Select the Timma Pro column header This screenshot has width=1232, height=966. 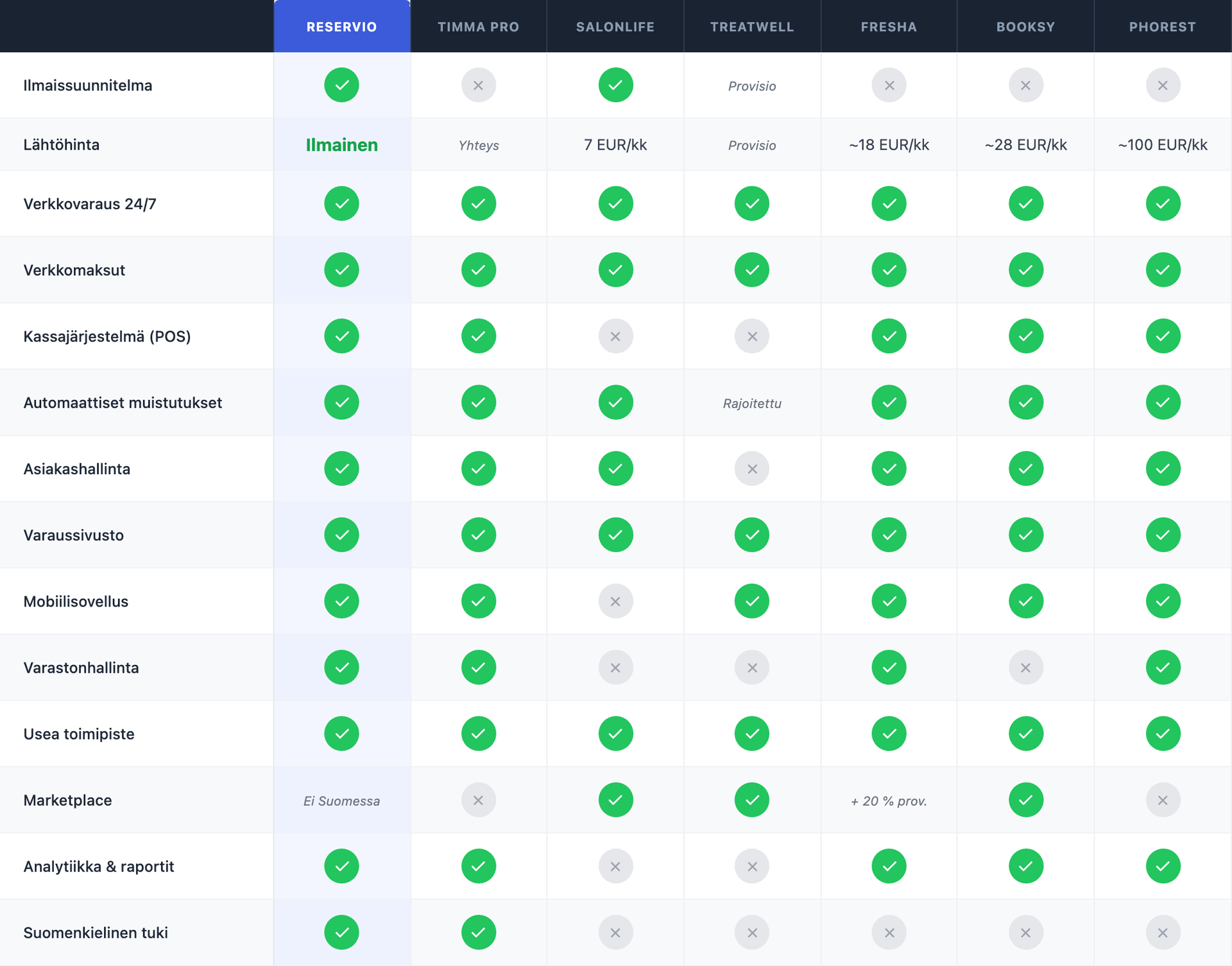tap(479, 26)
